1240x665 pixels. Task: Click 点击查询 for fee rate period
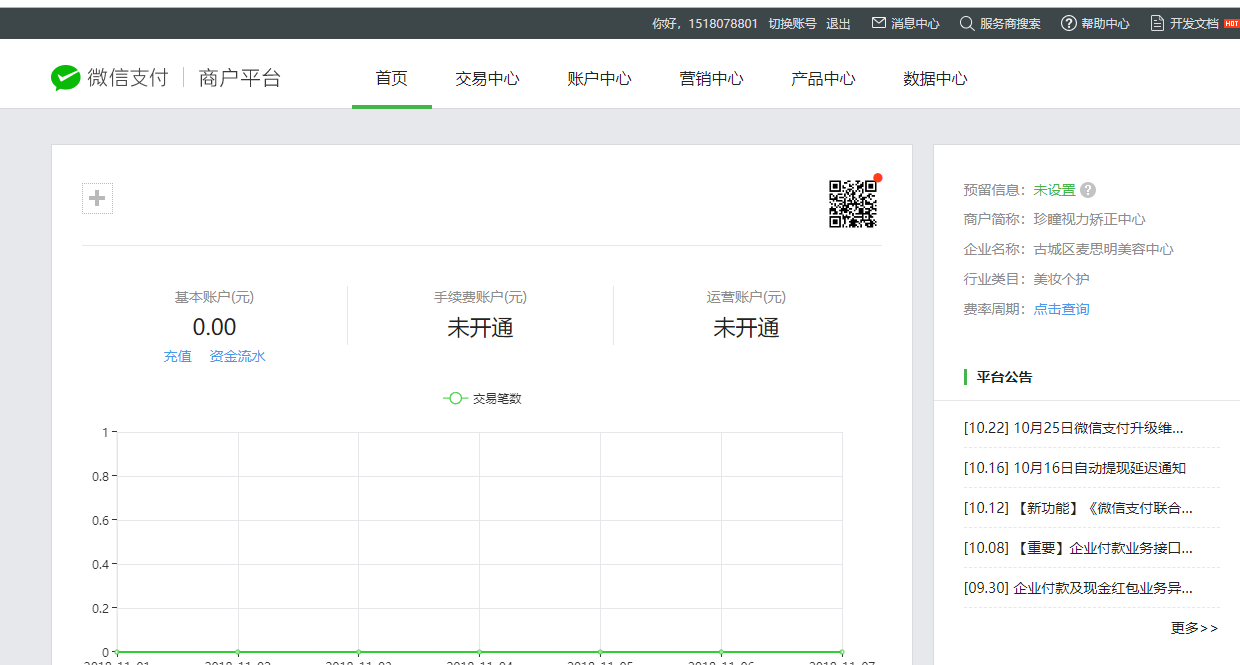pos(1061,309)
